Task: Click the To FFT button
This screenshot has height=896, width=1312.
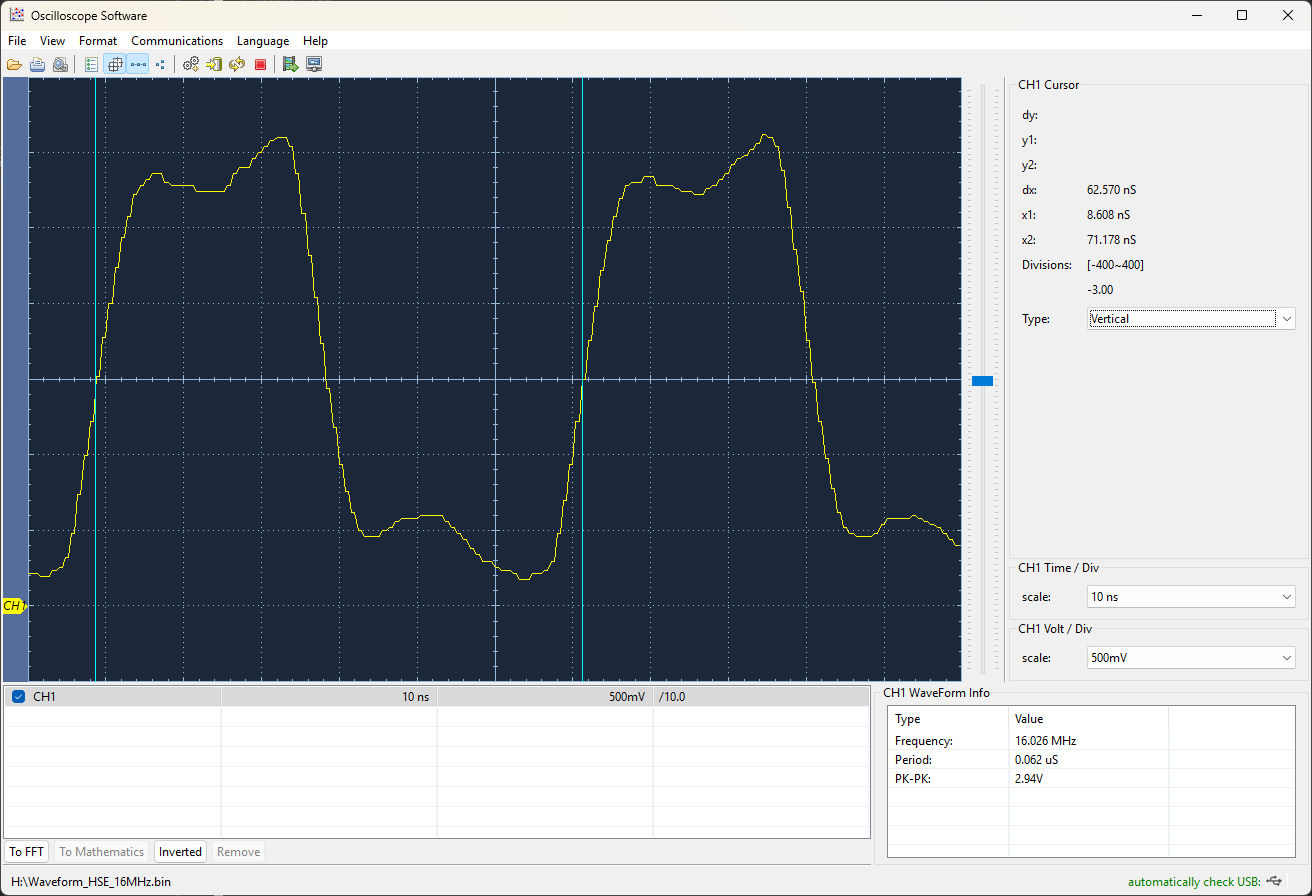Action: (27, 852)
